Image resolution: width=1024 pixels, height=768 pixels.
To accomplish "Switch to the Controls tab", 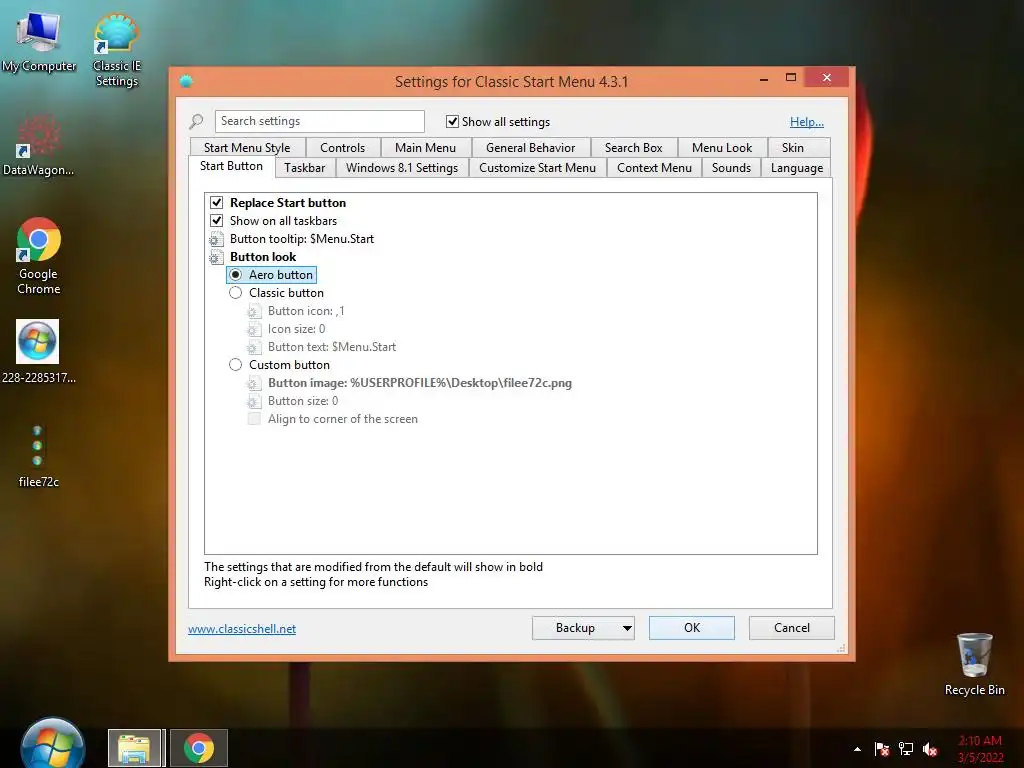I will (342, 148).
